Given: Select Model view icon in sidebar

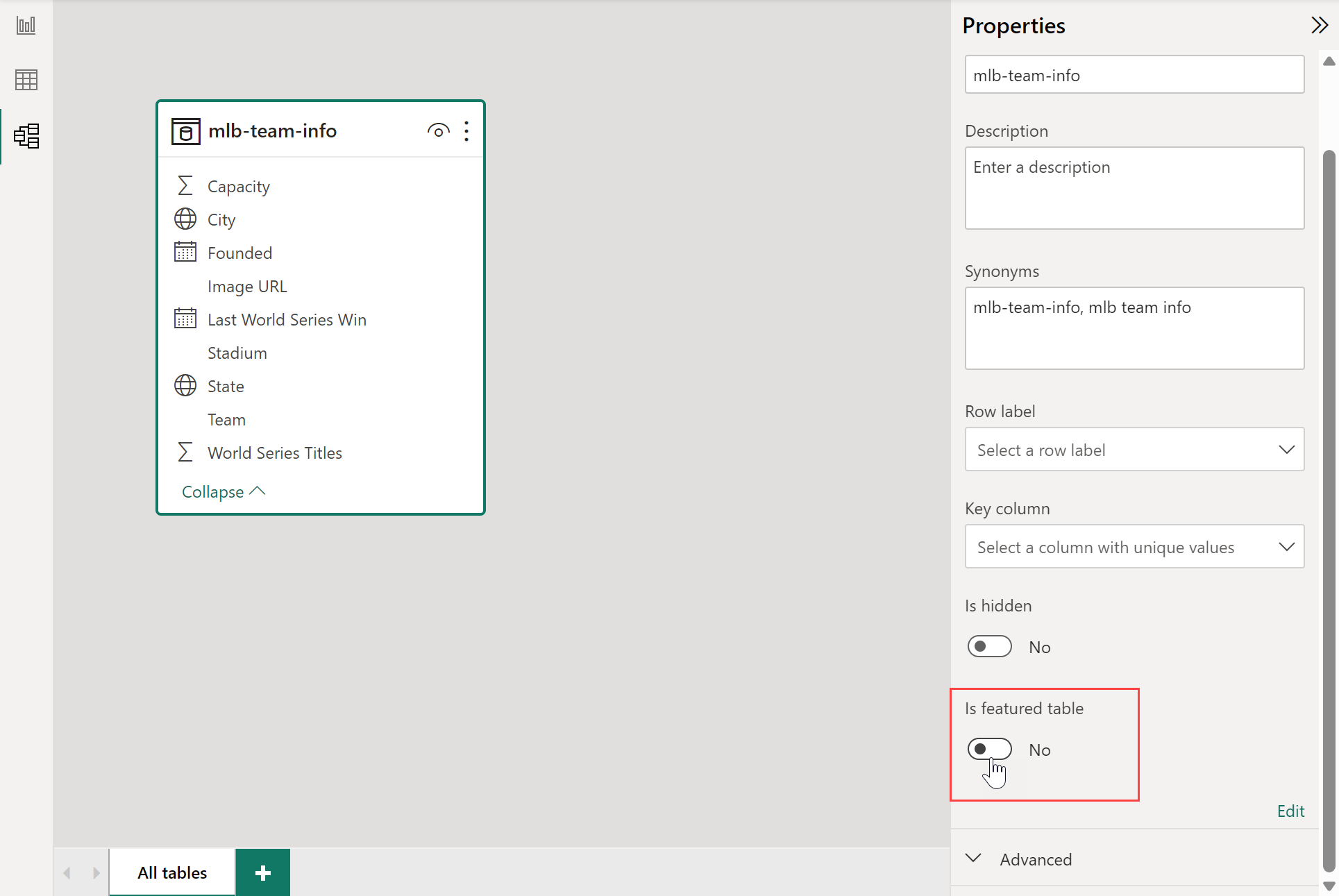Looking at the screenshot, I should click(x=26, y=136).
